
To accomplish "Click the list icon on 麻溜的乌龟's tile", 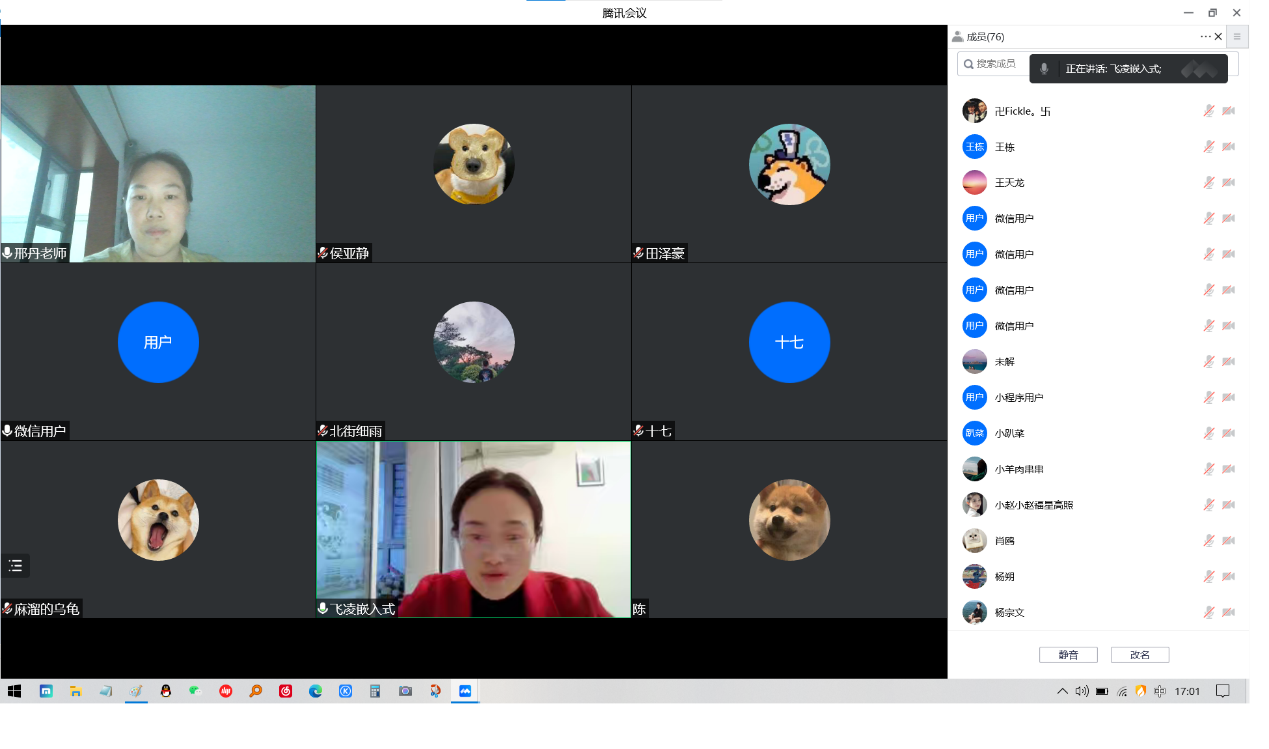I will click(15, 566).
